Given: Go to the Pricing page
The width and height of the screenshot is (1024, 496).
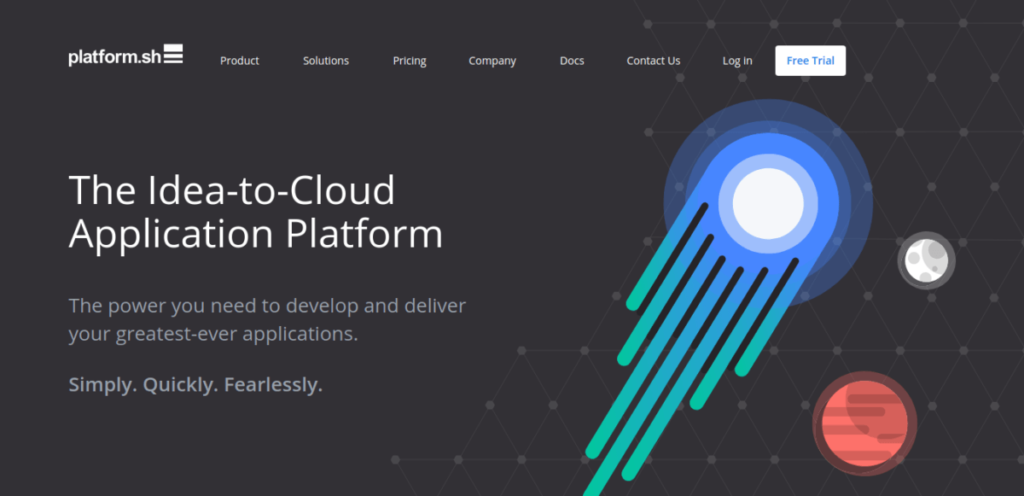Looking at the screenshot, I should coord(409,61).
